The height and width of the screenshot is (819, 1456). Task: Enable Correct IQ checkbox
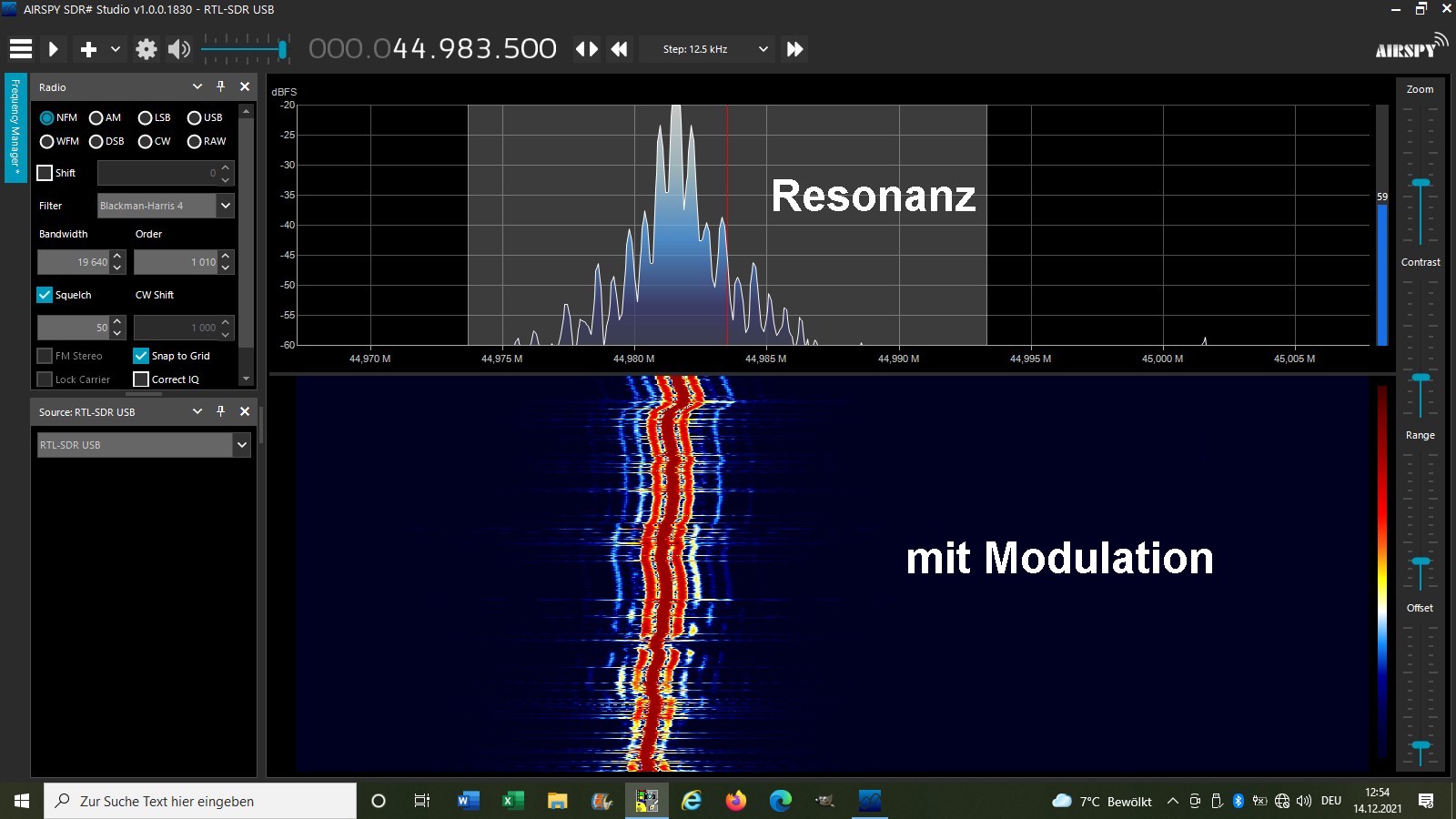tap(141, 379)
